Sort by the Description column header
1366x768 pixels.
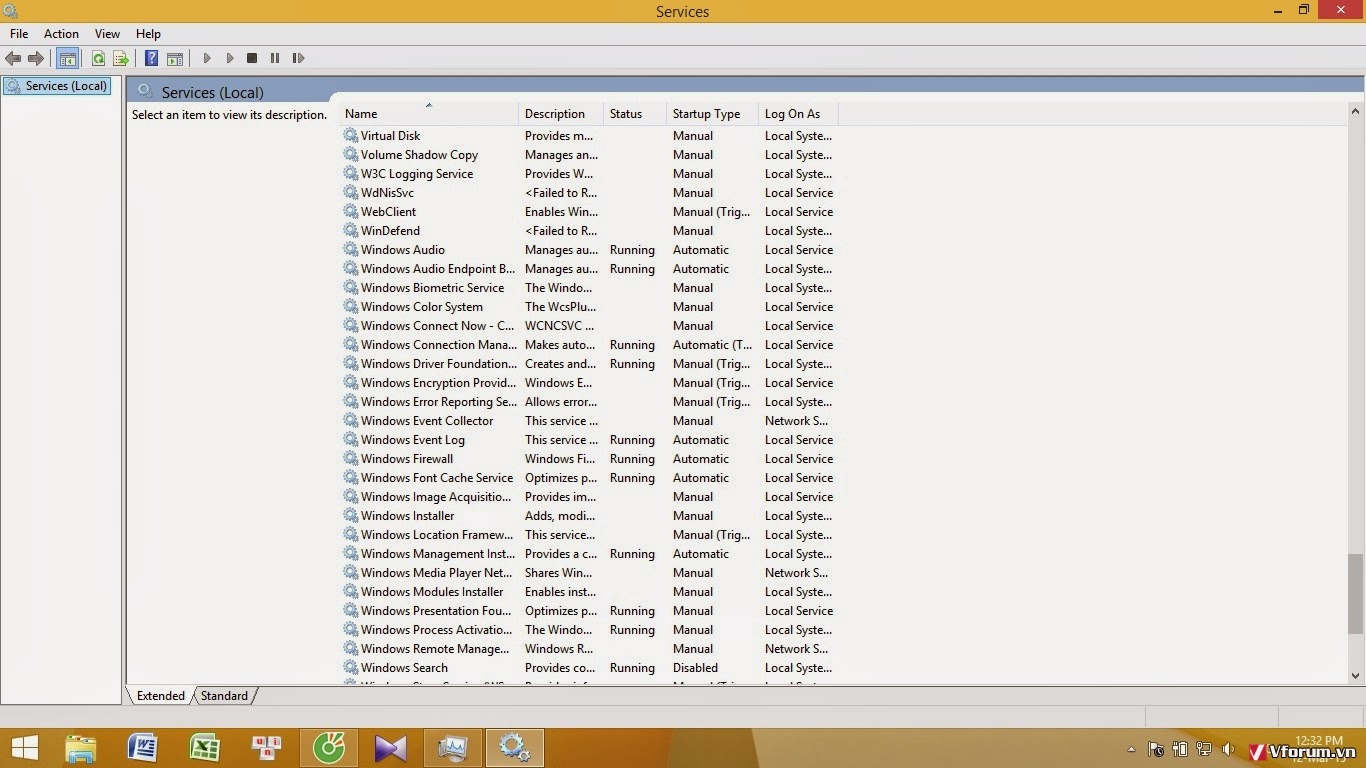click(x=561, y=113)
